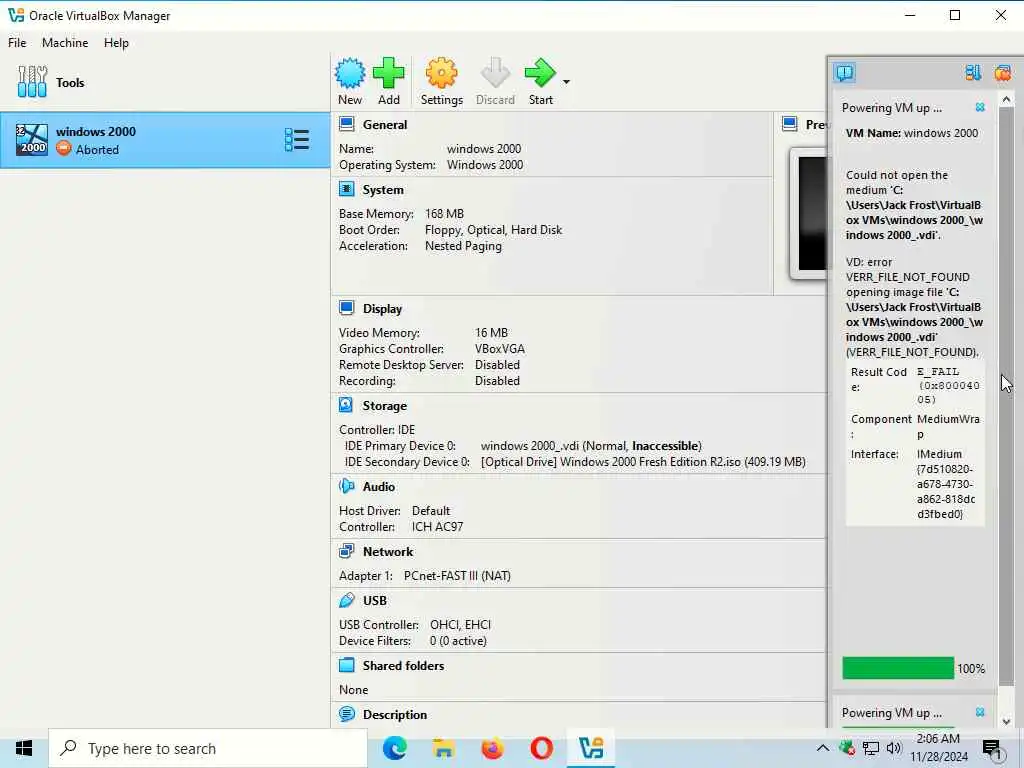The image size is (1024, 768).
Task: Click the Discard saved state icon
Action: pos(495,73)
